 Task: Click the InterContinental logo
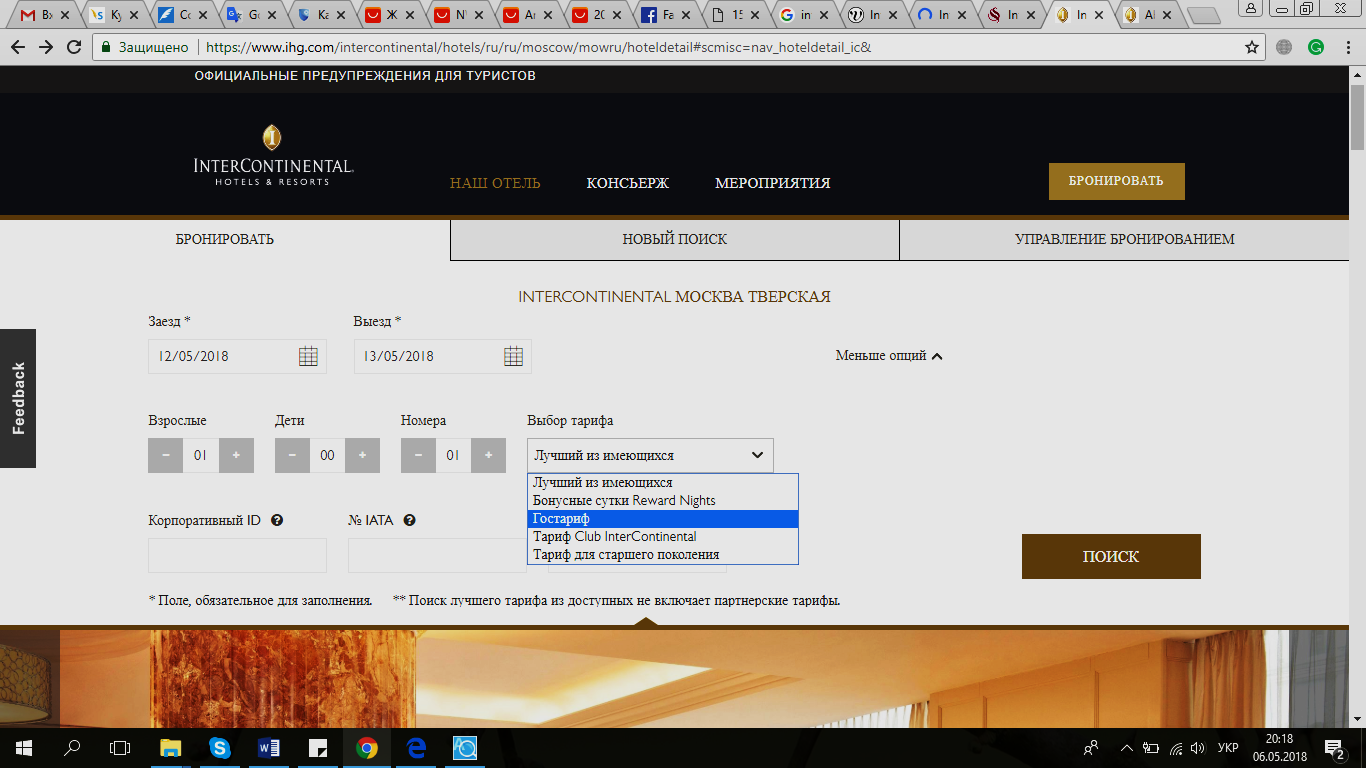273,156
